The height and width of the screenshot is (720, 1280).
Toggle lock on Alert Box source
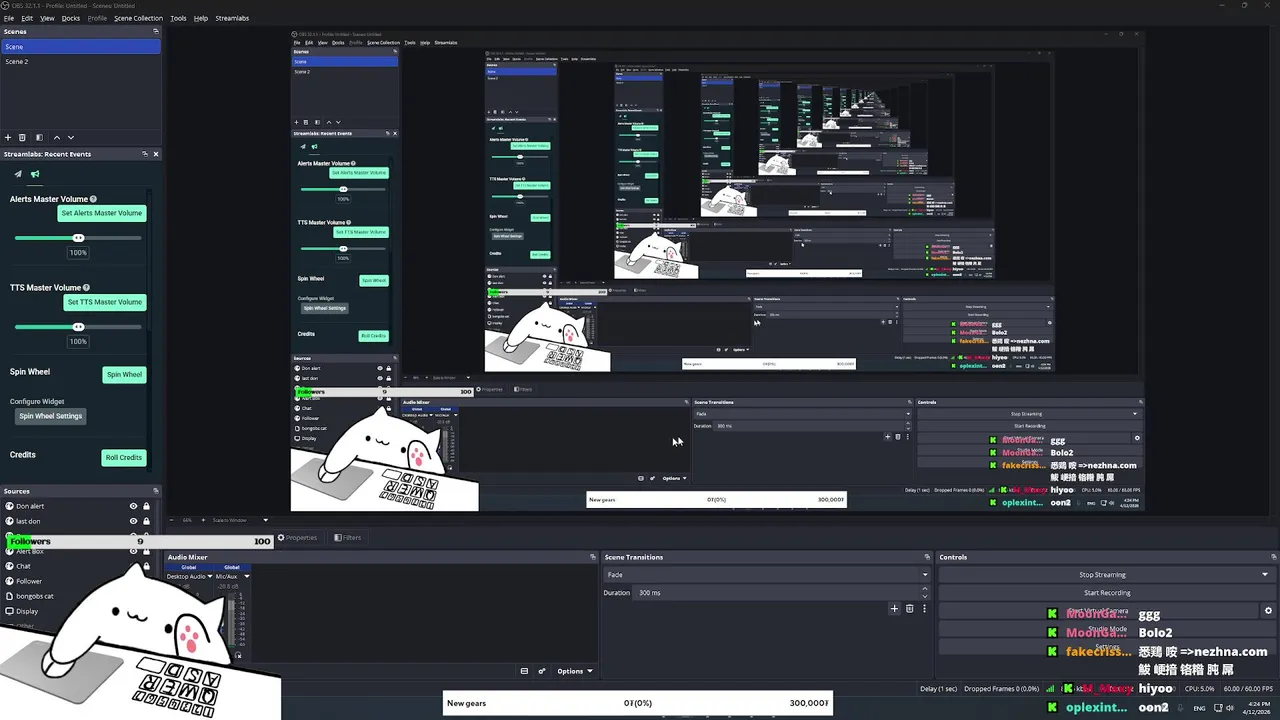coord(146,551)
